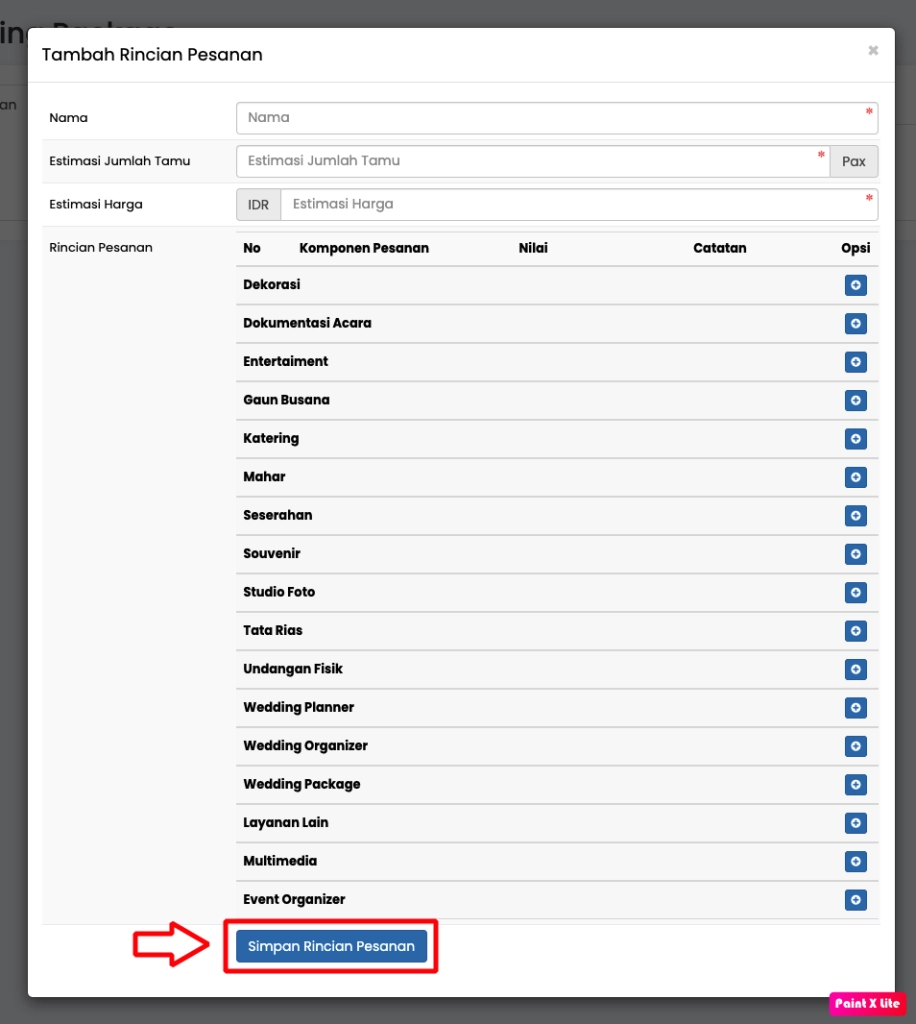Click the add icon for Tata Rias
This screenshot has height=1024, width=916.
click(855, 631)
